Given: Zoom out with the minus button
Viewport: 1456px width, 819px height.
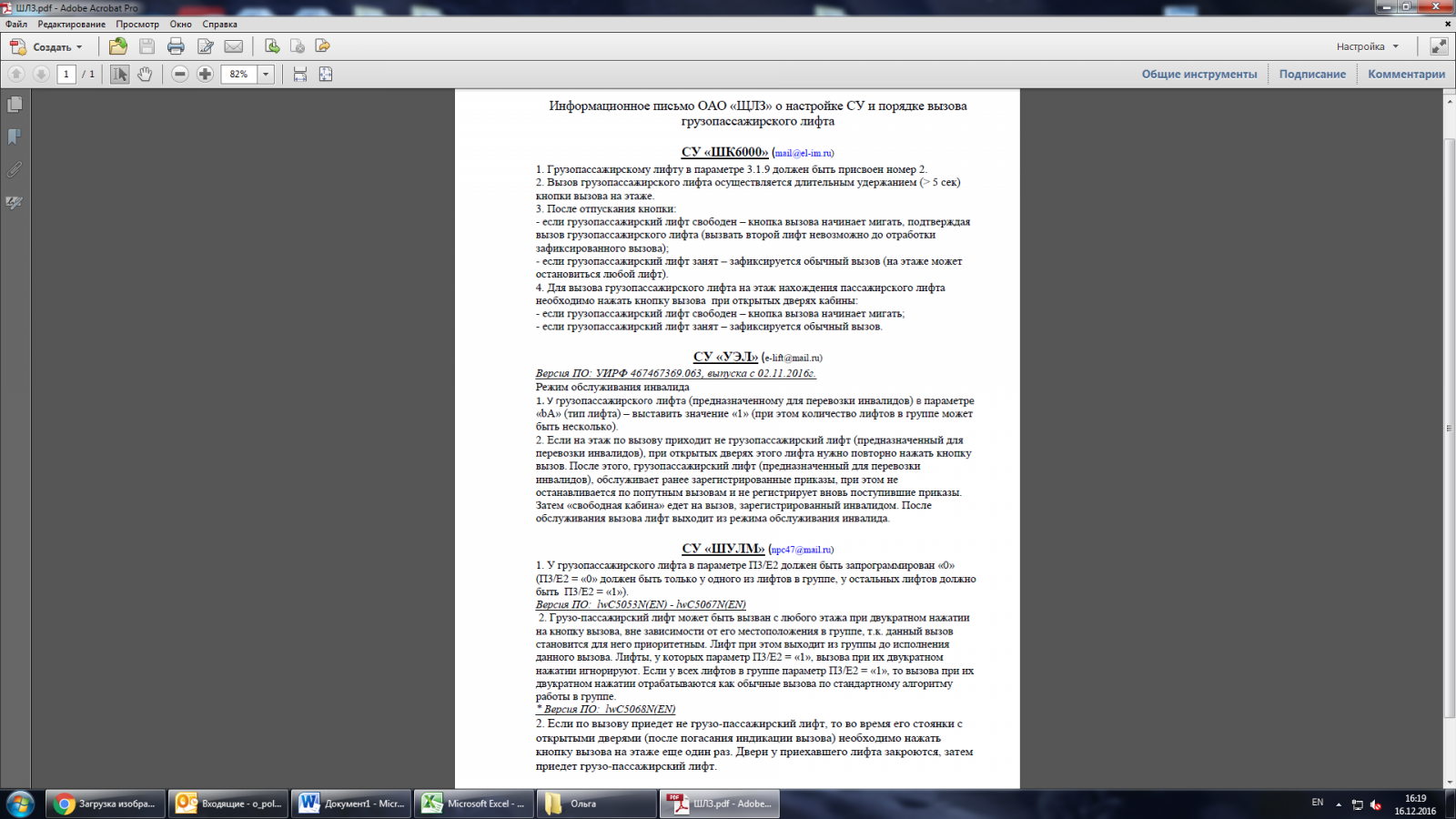Looking at the screenshot, I should click(x=180, y=74).
